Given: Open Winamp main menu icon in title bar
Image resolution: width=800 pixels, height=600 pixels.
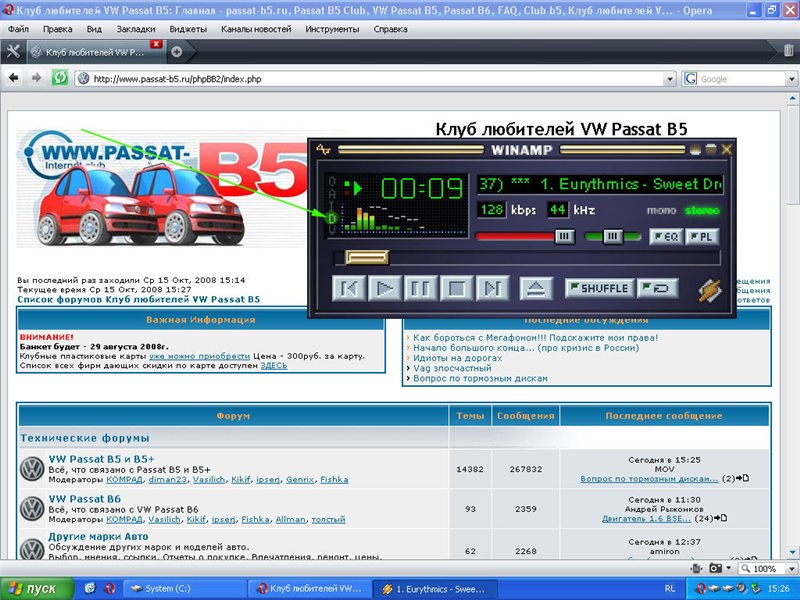Looking at the screenshot, I should click(322, 149).
